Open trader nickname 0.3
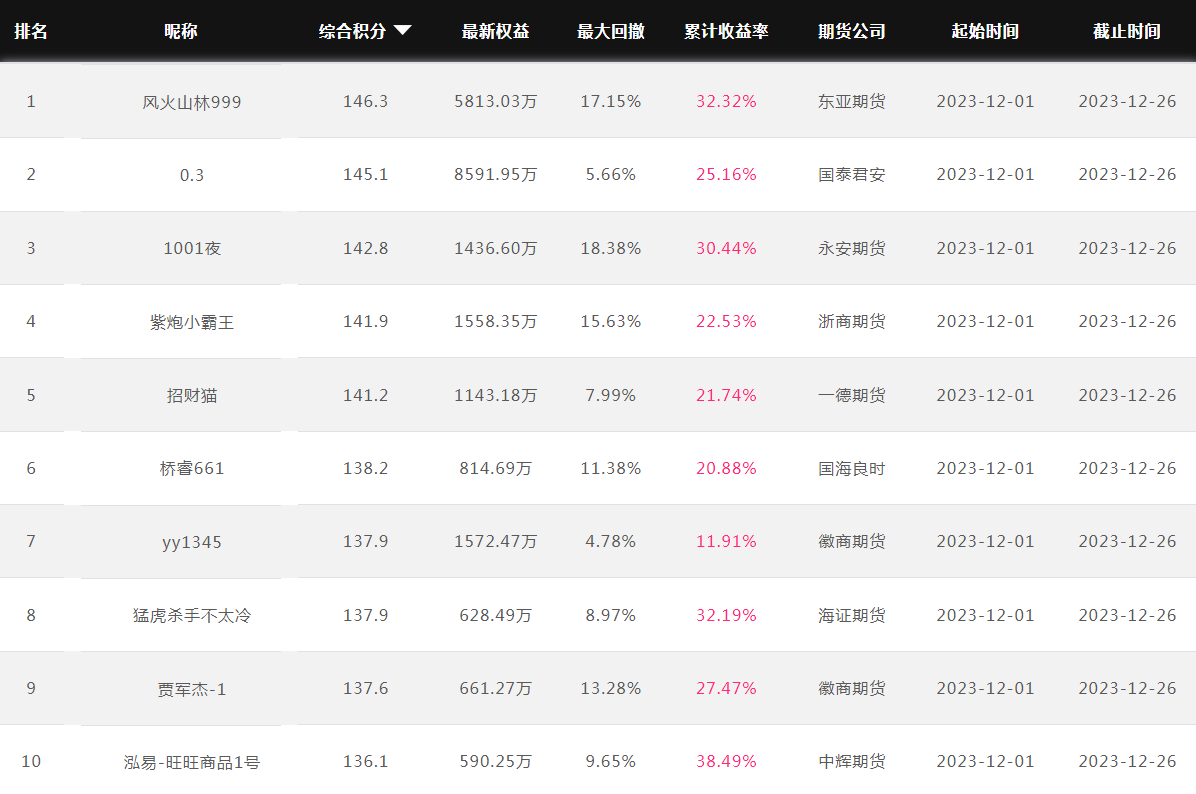The width and height of the screenshot is (1196, 794). tap(191, 175)
